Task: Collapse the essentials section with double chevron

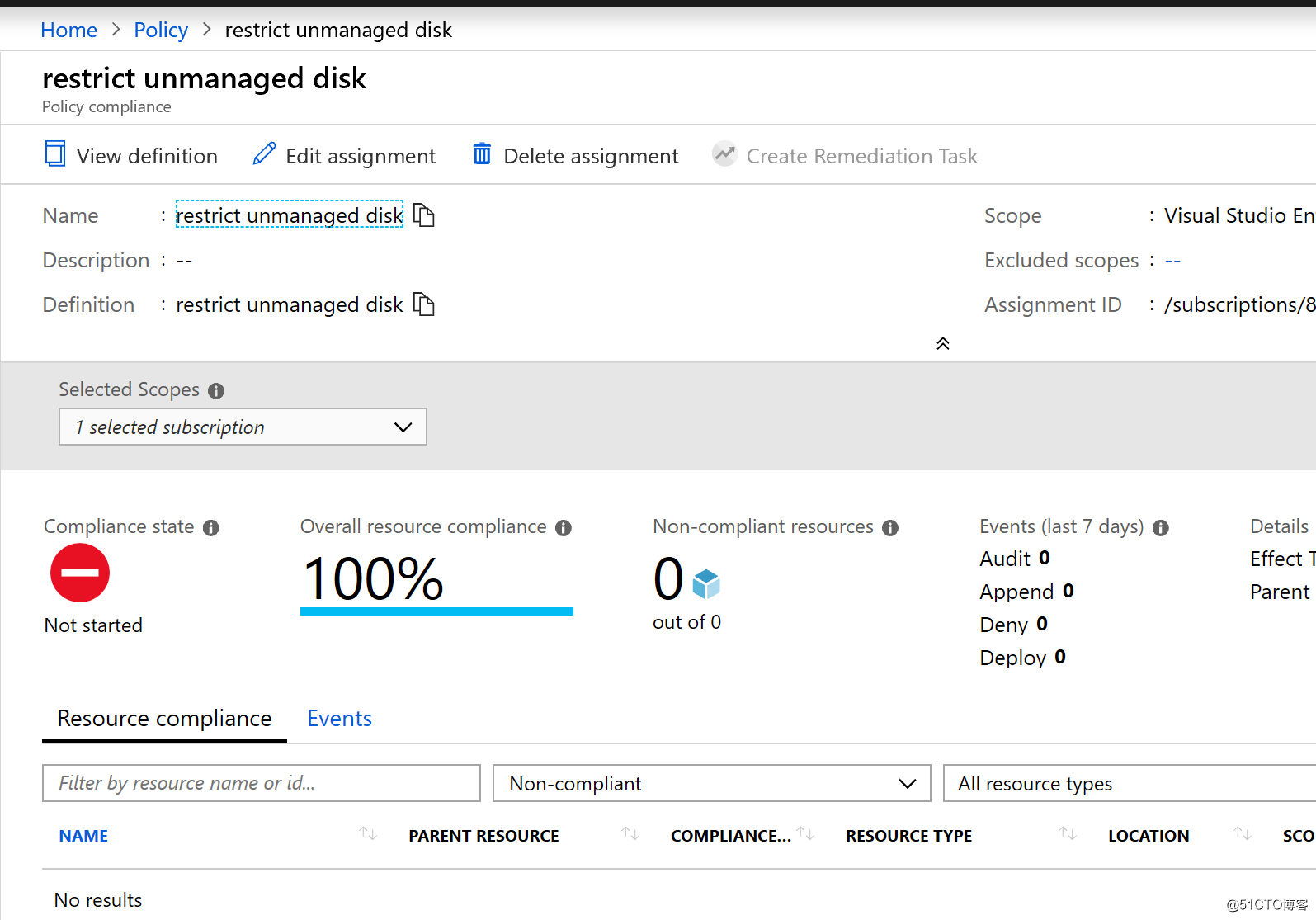Action: coord(943,344)
